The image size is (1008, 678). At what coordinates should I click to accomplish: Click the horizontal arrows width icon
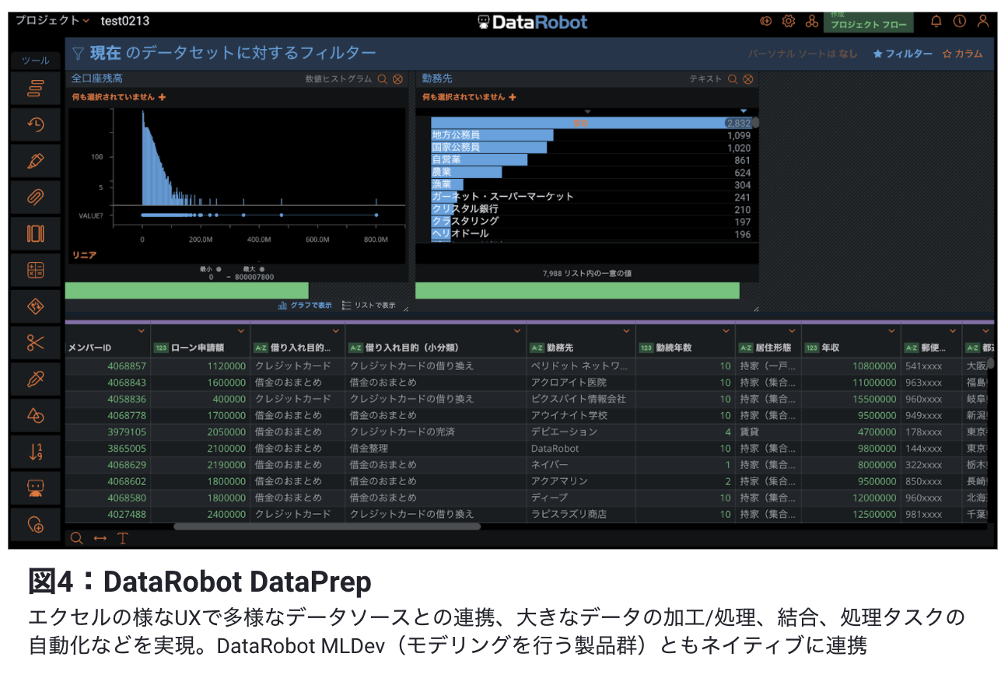[x=100, y=539]
